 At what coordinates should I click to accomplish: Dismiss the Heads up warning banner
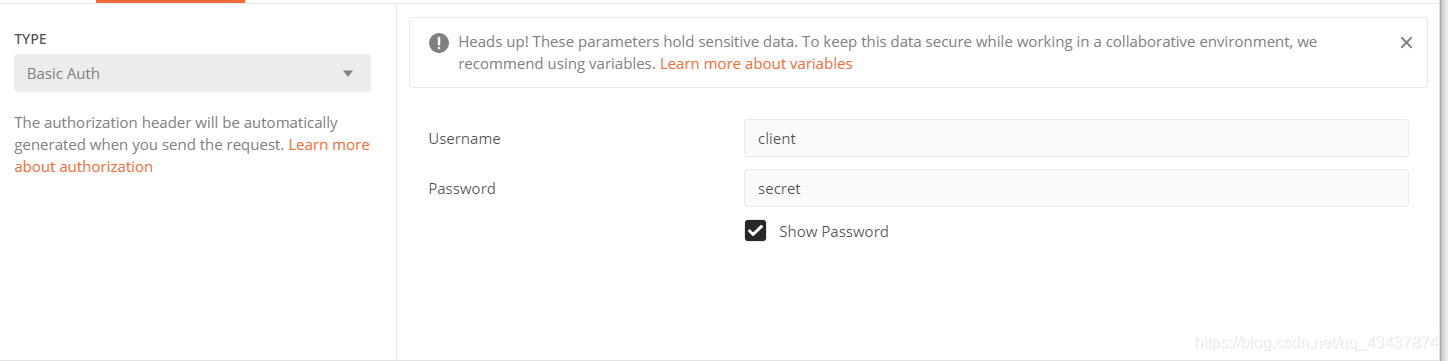(x=1406, y=42)
